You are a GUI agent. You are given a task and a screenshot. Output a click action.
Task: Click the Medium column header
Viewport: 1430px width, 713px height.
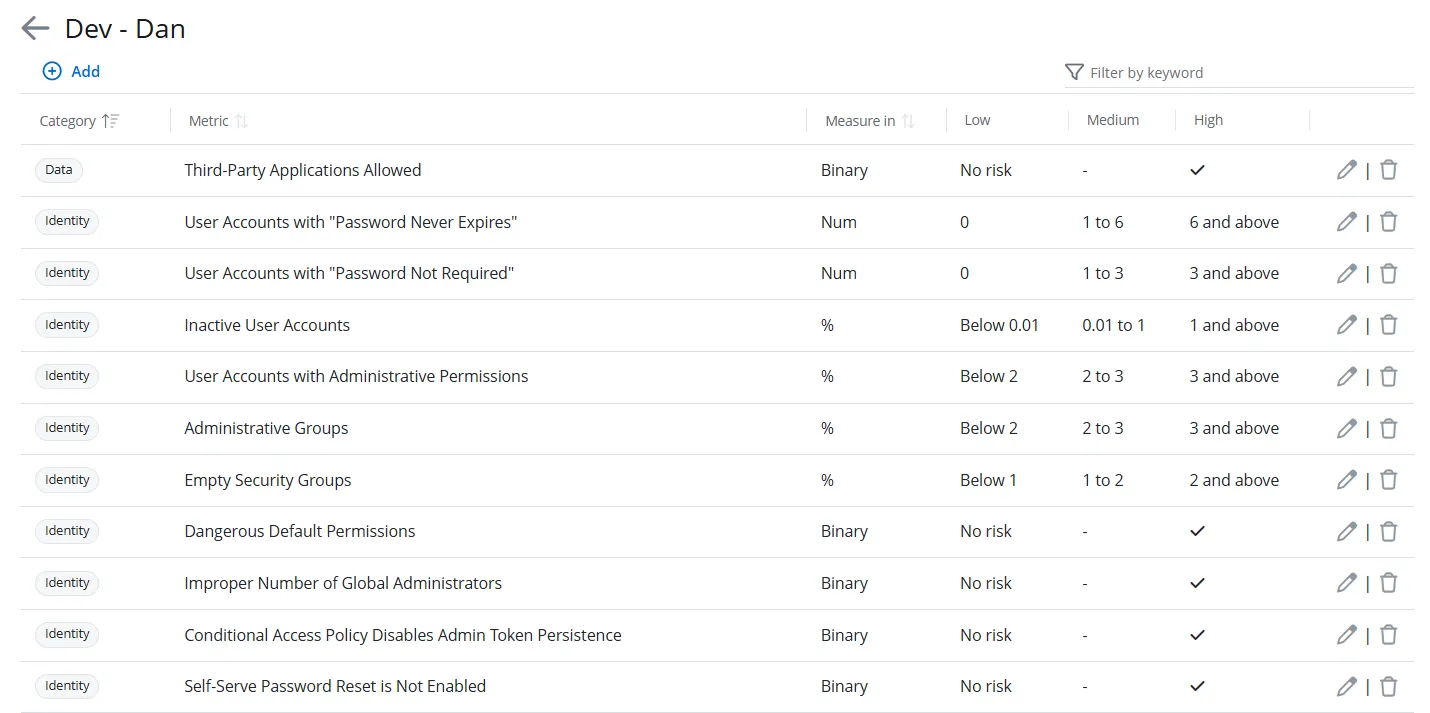pos(1113,120)
